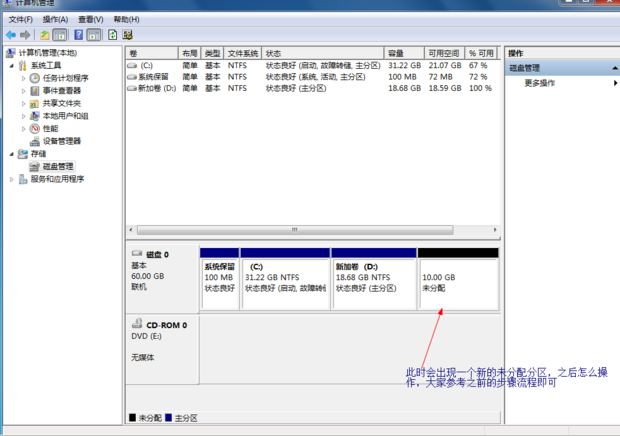Select the 10.00 GB unallocated partition block
The image size is (620, 436).
tap(457, 284)
